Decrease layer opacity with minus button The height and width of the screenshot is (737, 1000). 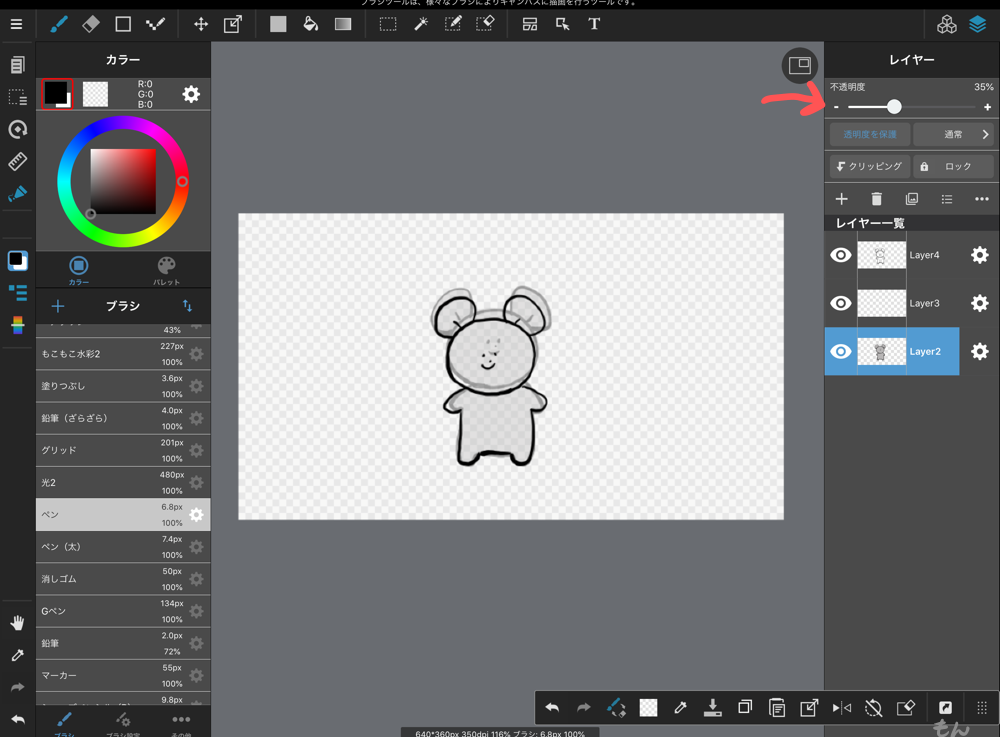pos(836,107)
